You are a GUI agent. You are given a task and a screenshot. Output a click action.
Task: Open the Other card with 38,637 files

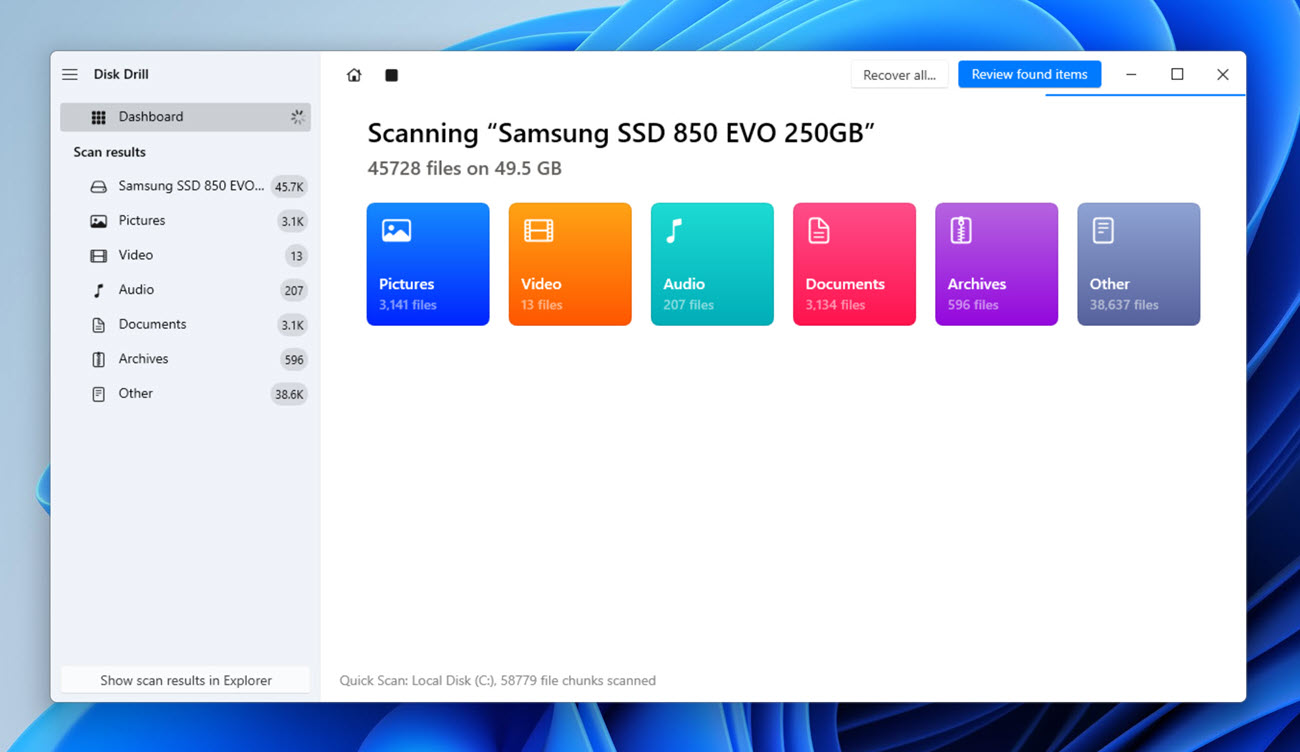[1138, 264]
